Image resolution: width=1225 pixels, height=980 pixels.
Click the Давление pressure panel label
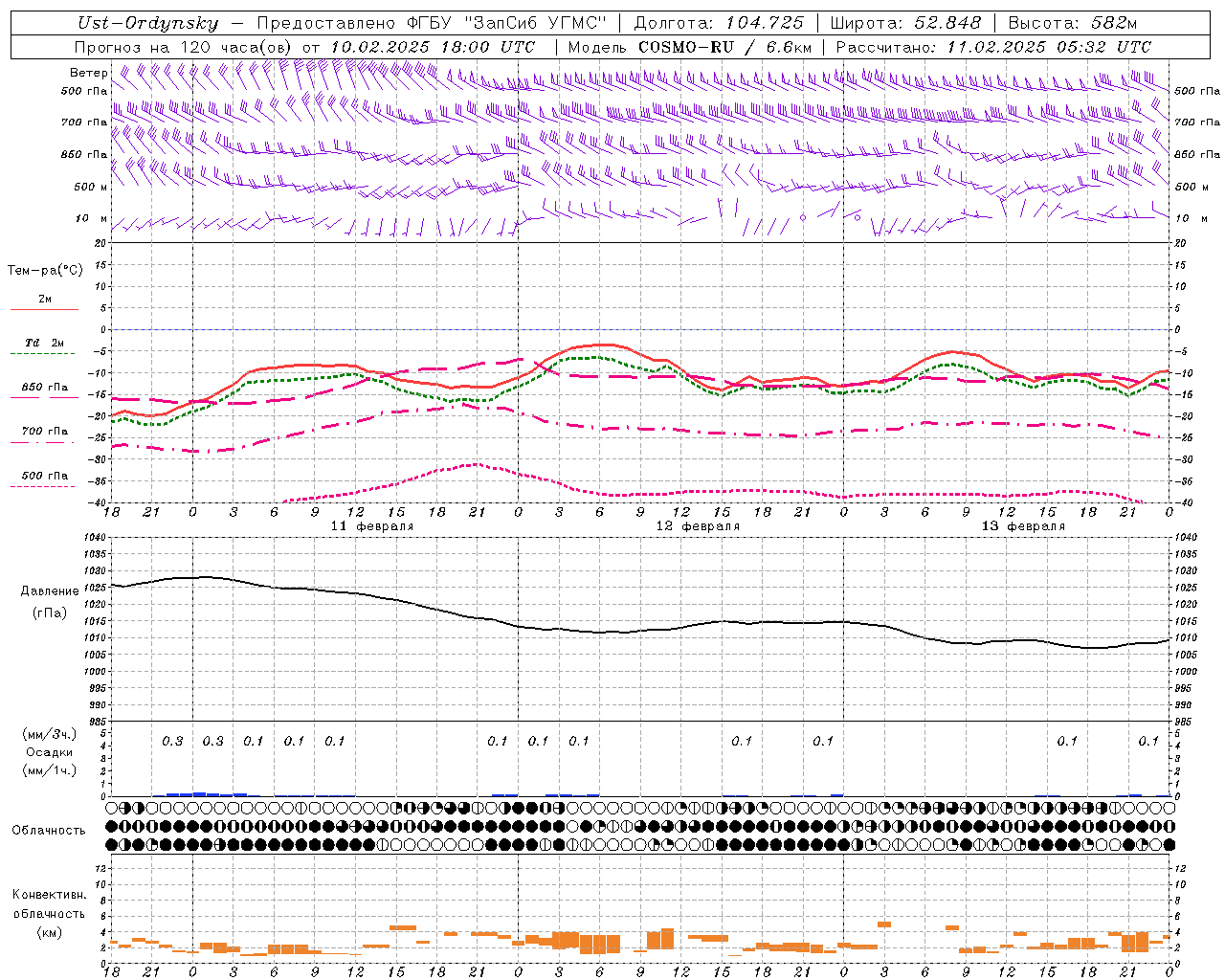click(x=50, y=590)
